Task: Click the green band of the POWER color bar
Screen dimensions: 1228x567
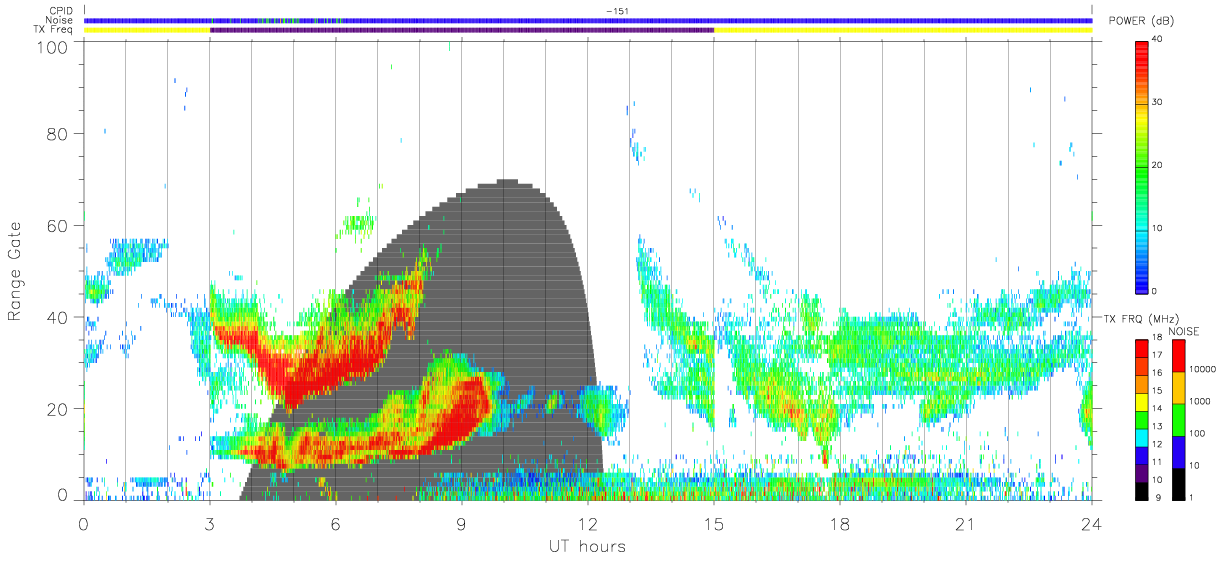Action: pyautogui.click(x=1142, y=175)
